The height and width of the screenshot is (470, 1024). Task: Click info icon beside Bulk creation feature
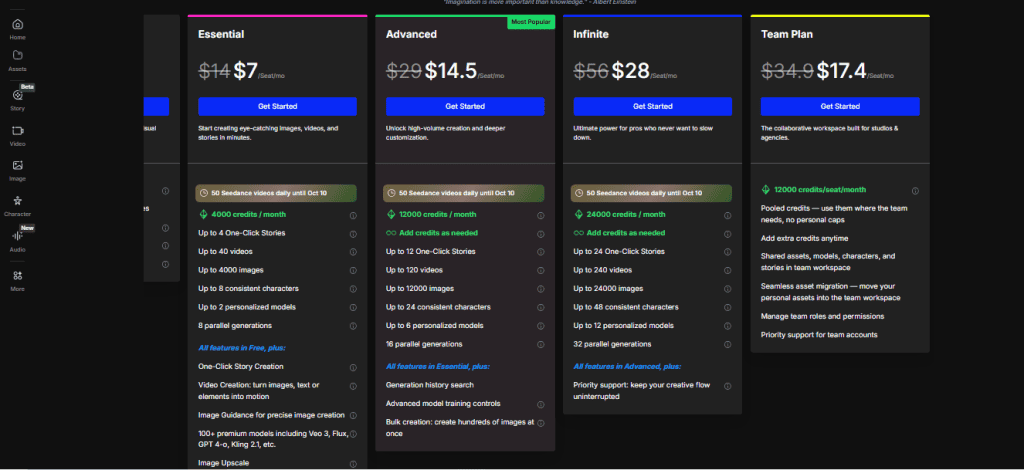click(x=541, y=423)
